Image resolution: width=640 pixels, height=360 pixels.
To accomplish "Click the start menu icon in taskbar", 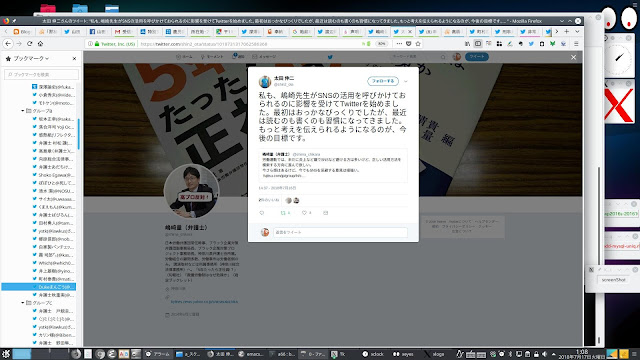I will (x=6, y=354).
